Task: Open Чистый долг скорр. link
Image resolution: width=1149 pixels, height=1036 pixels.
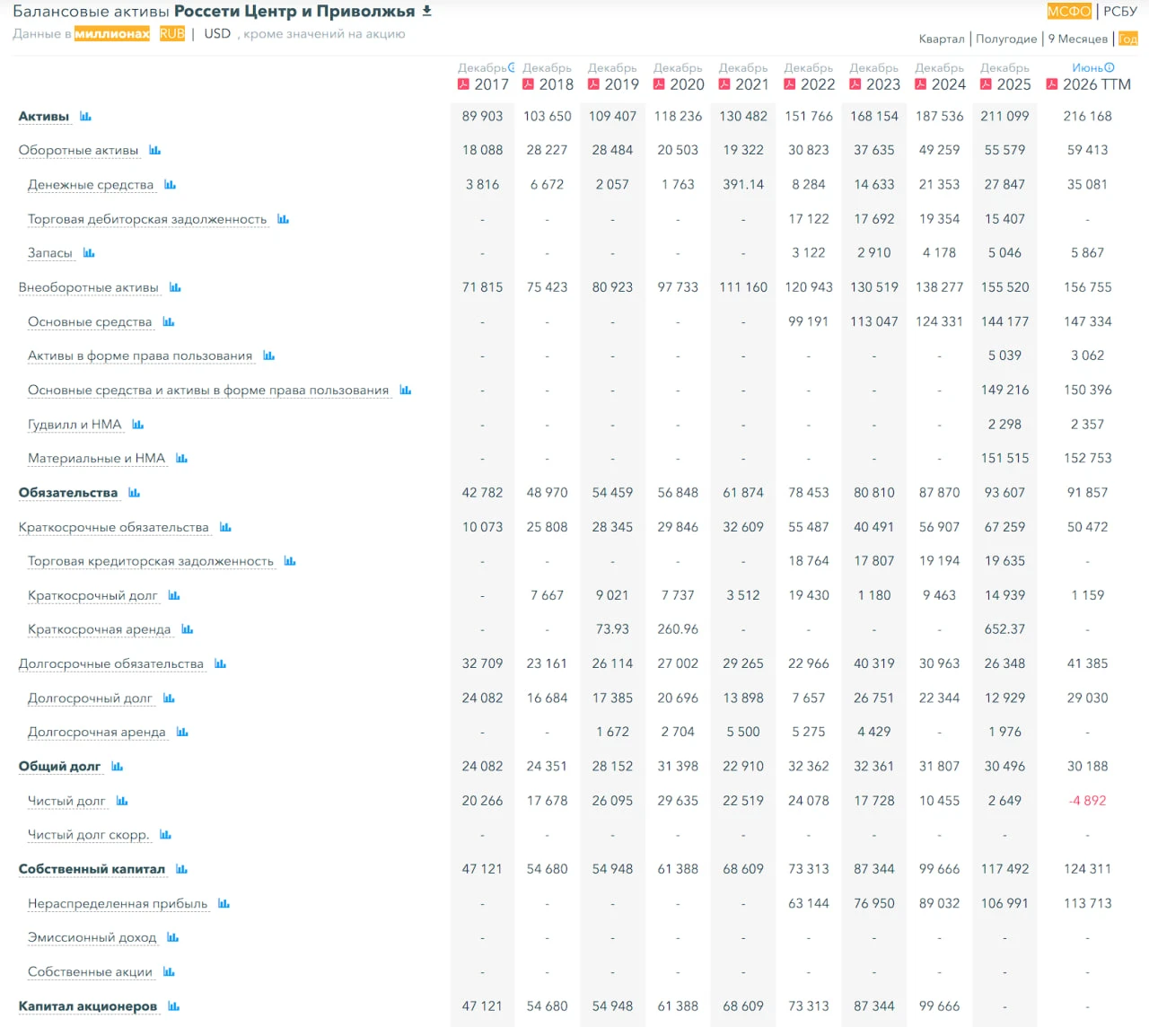Action: 89,835
